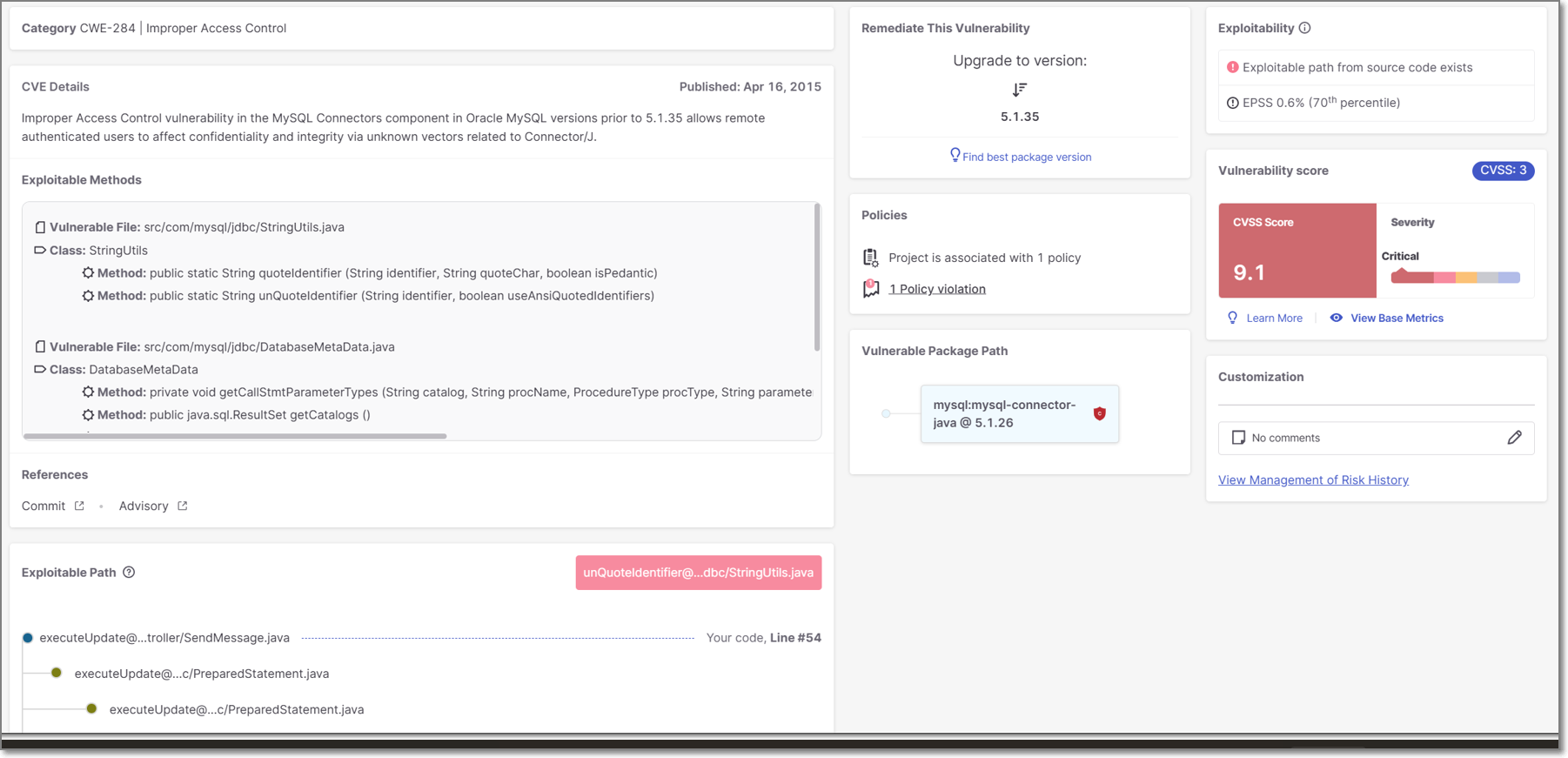1568x758 pixels.
Task: Open the Commit external link icon
Action: (x=79, y=506)
